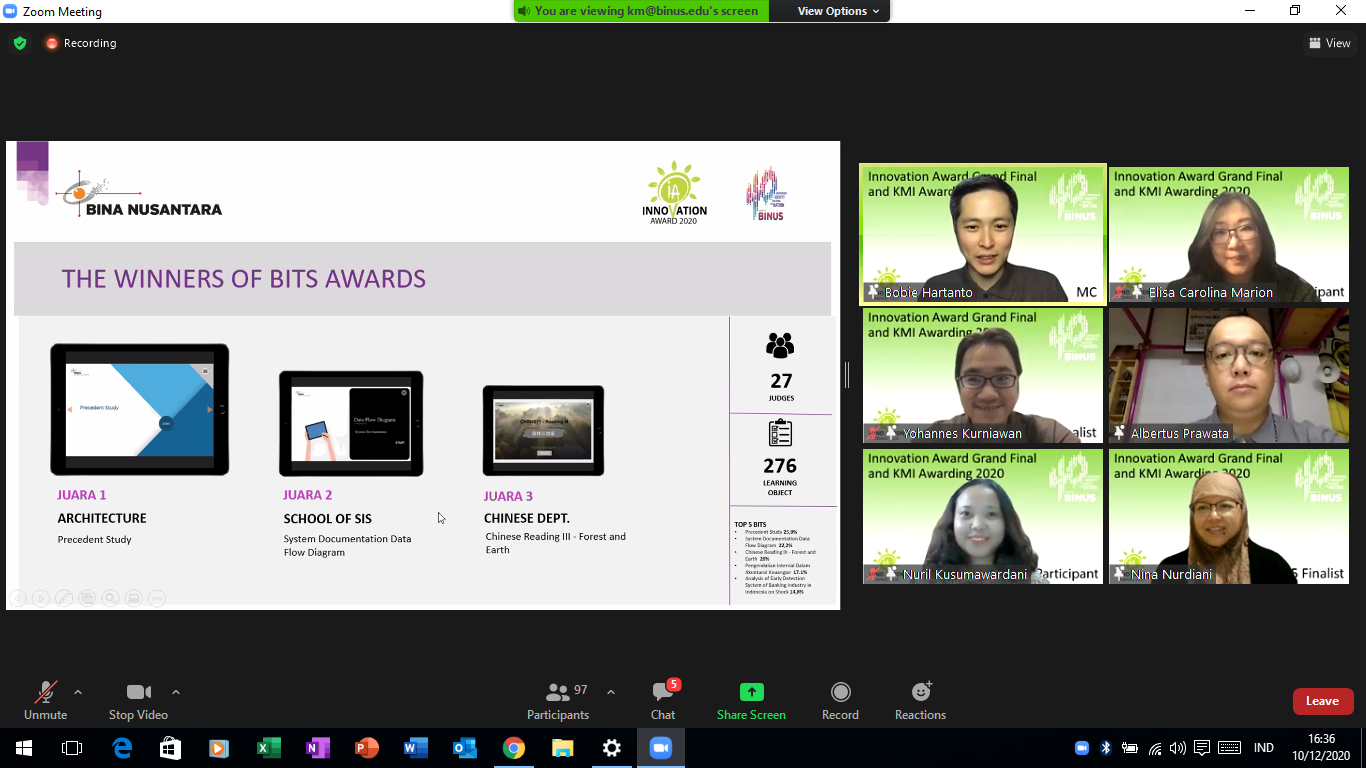Viewport: 1366px width, 768px height.
Task: Leave the Zoom meeting
Action: pos(1322,701)
